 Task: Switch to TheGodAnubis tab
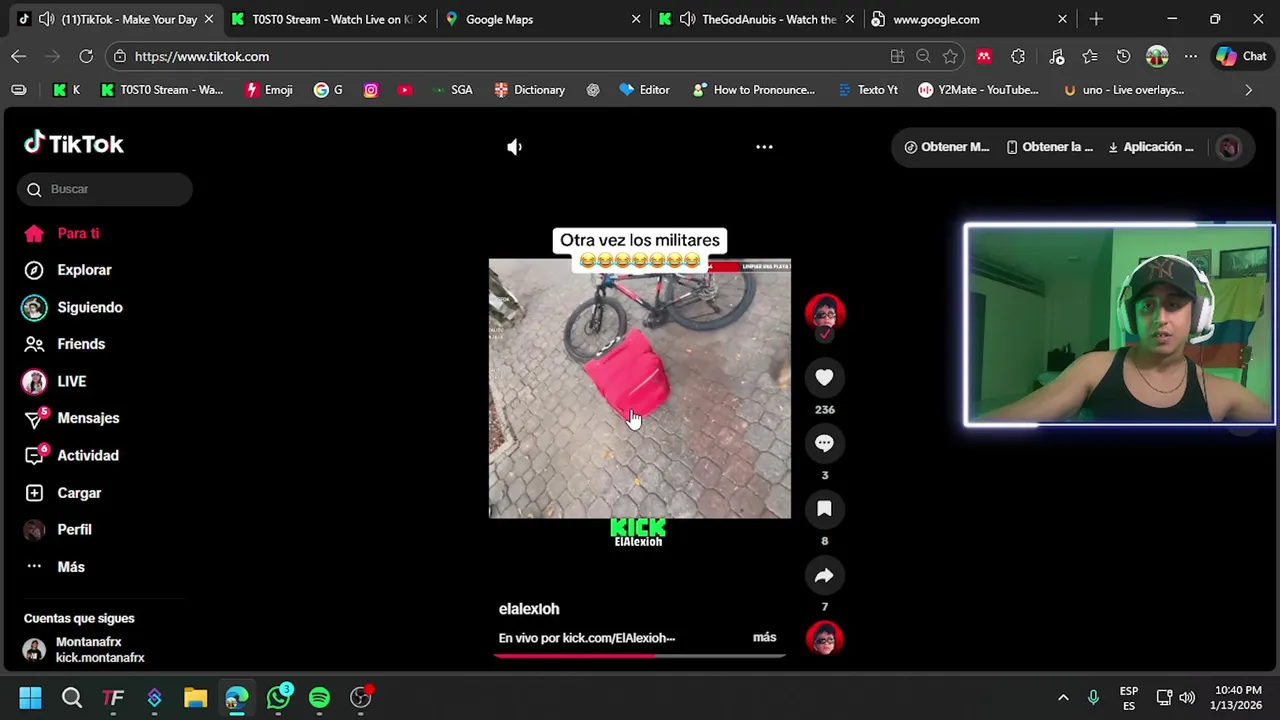point(756,19)
